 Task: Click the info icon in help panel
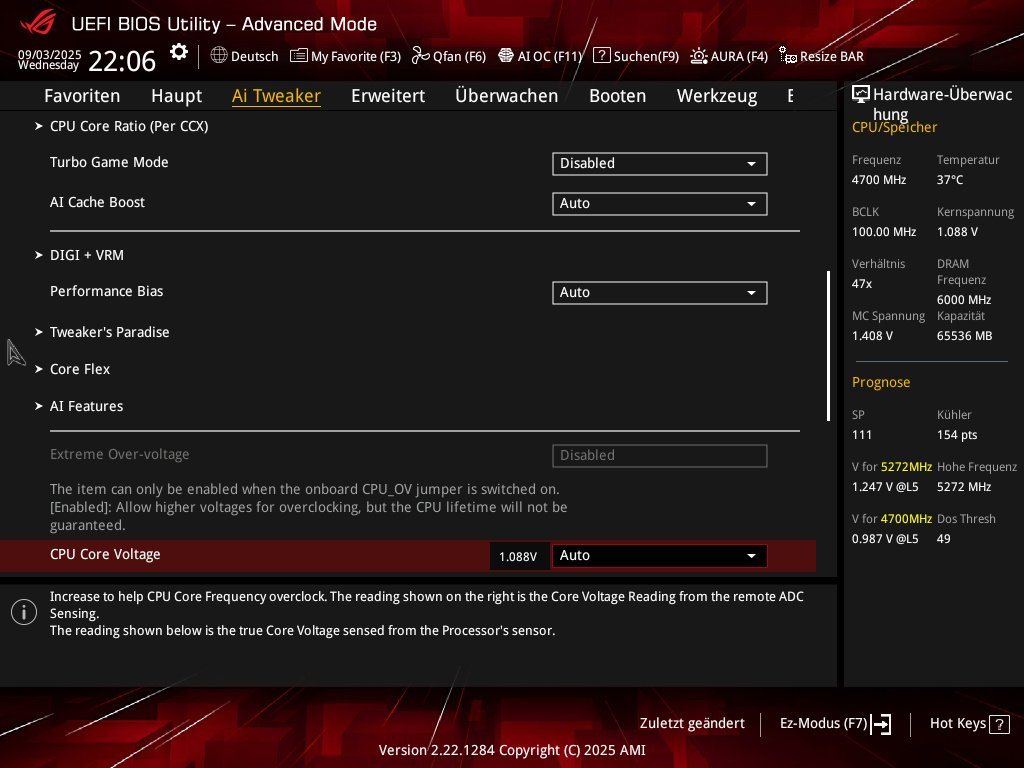point(24,612)
